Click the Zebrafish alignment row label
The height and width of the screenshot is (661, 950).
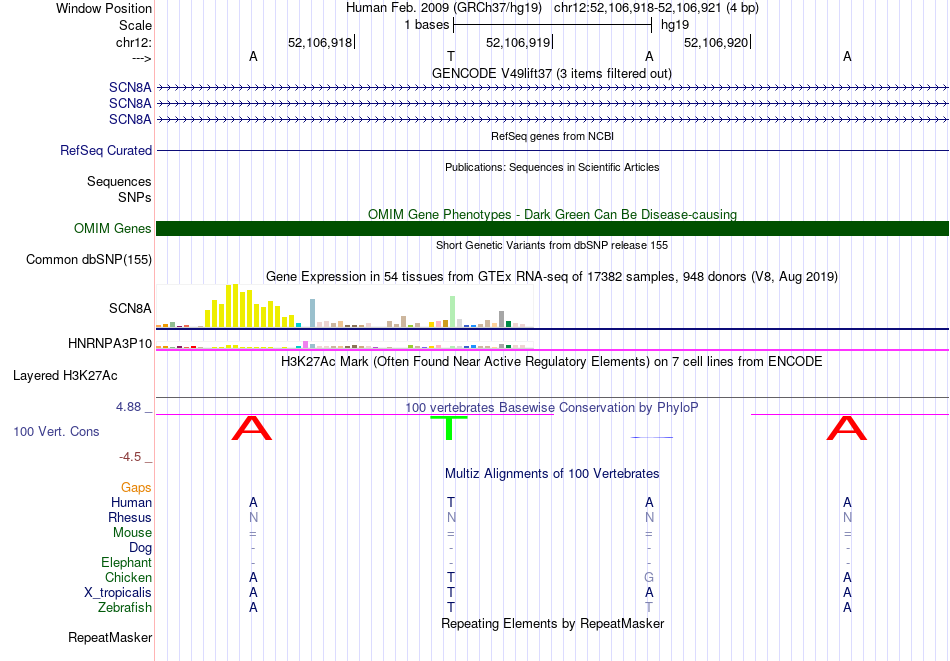point(125,608)
